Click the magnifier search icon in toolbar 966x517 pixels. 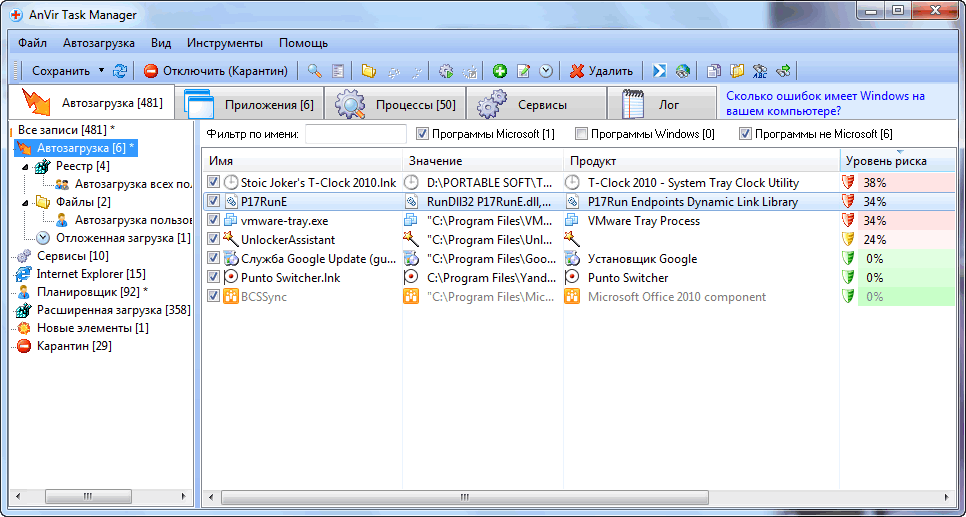(314, 71)
